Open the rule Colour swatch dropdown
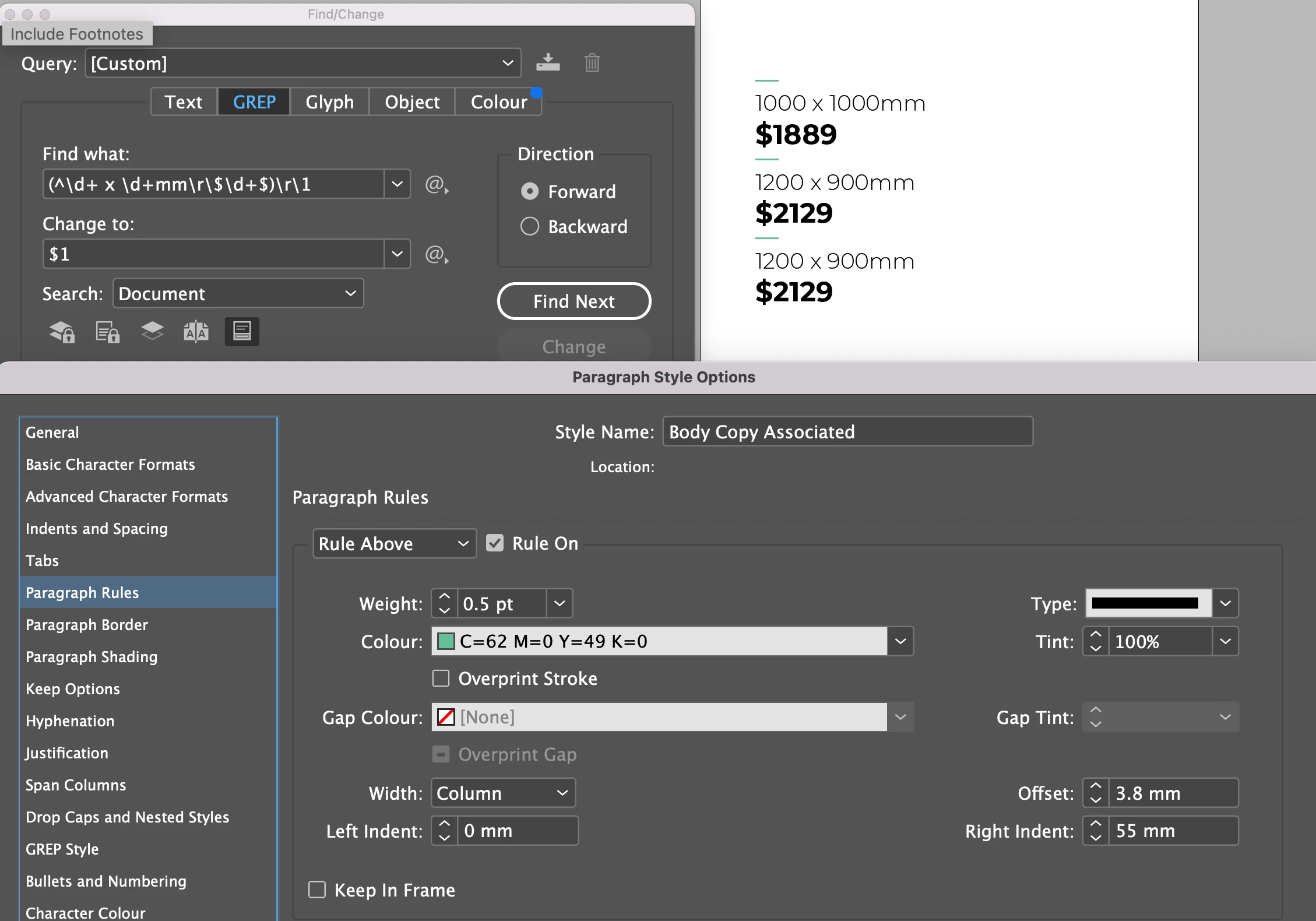This screenshot has width=1316, height=921. click(900, 641)
